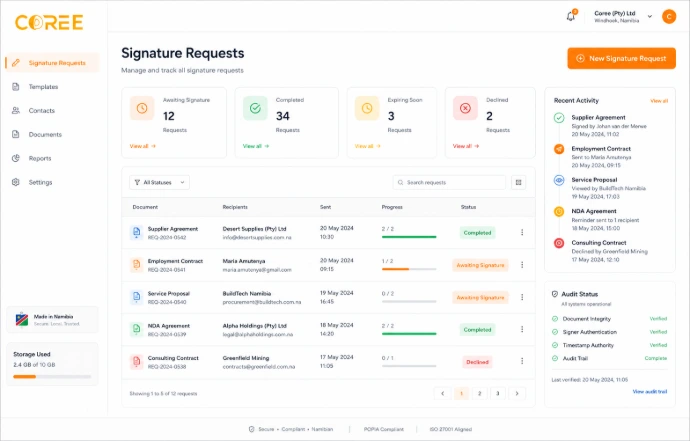View all Awaiting Signature requests
This screenshot has height=441, width=690.
pyautogui.click(x=143, y=146)
